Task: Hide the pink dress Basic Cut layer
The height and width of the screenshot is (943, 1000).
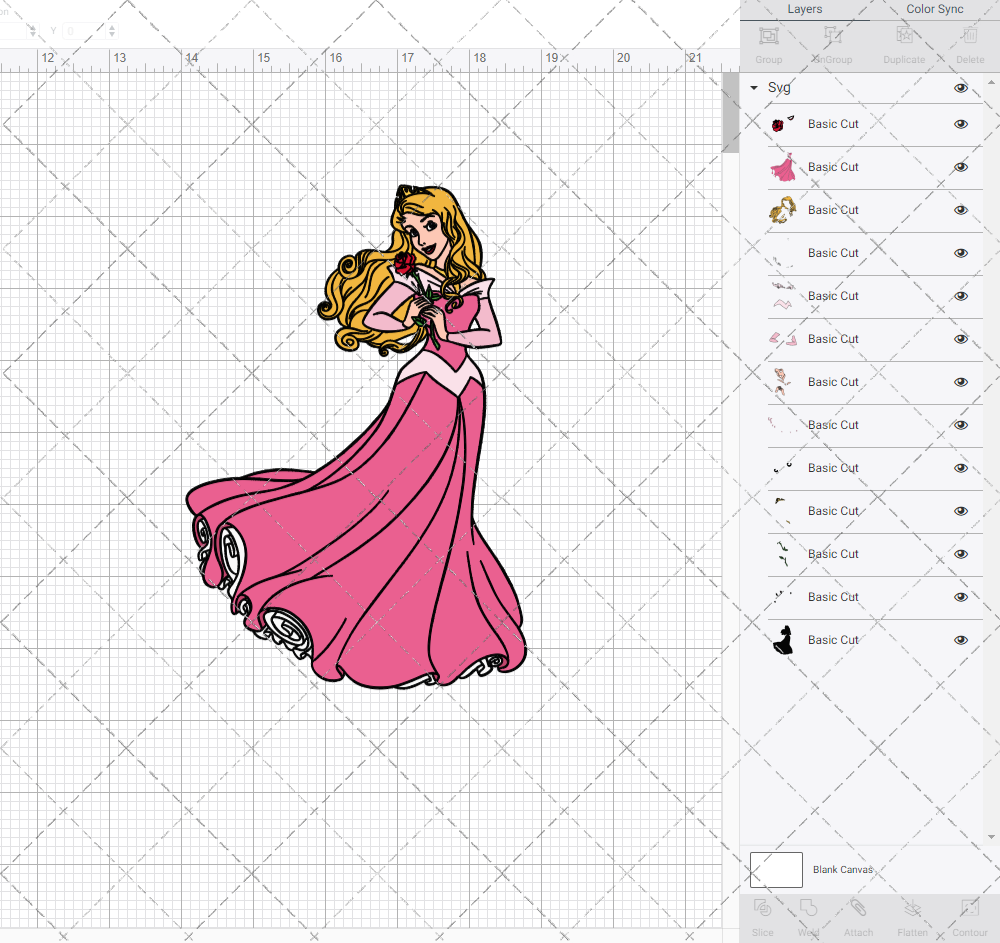Action: 961,167
